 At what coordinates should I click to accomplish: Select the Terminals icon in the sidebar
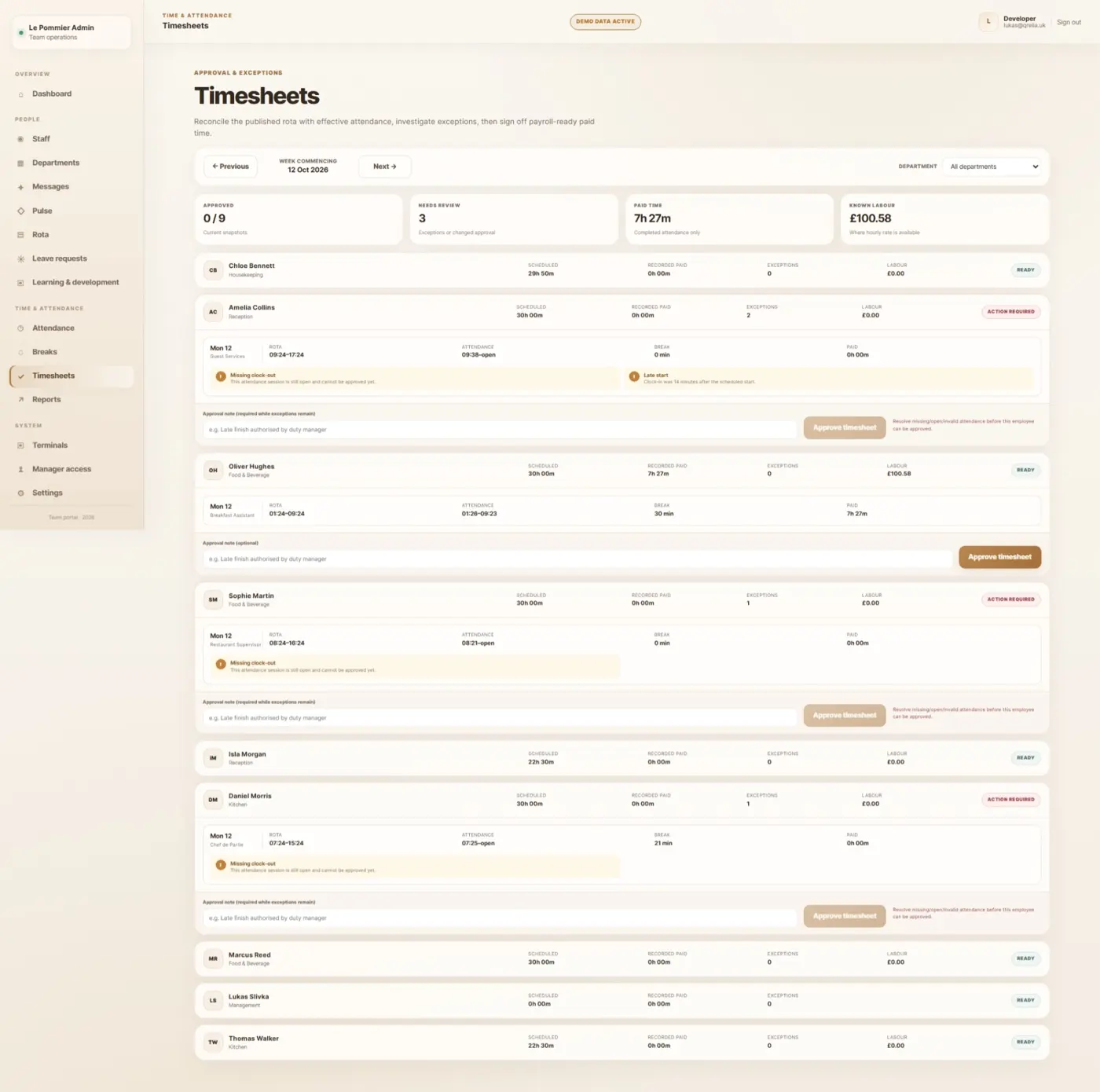[20, 445]
